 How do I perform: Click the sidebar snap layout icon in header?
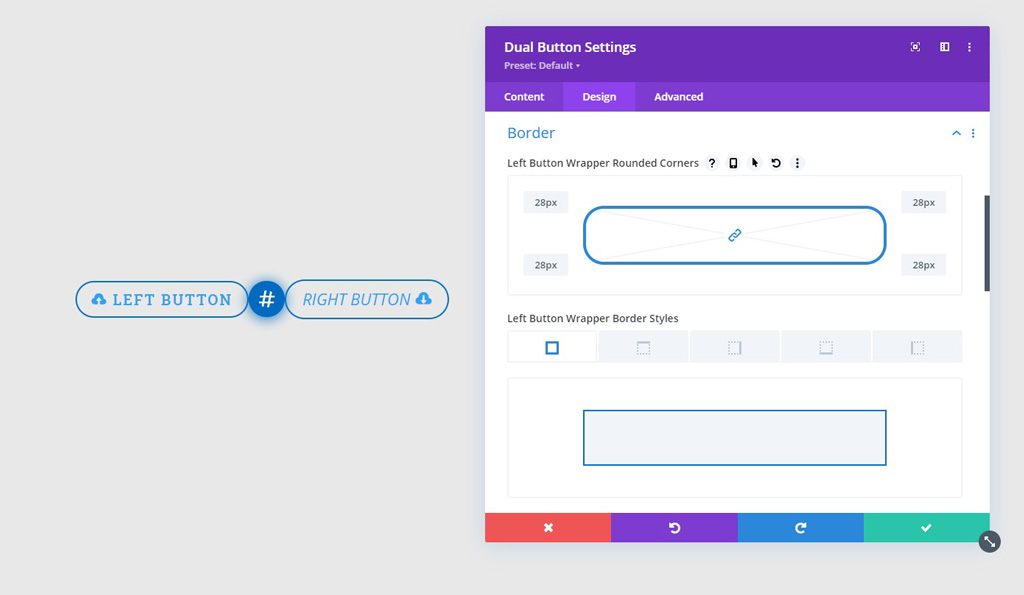[944, 47]
